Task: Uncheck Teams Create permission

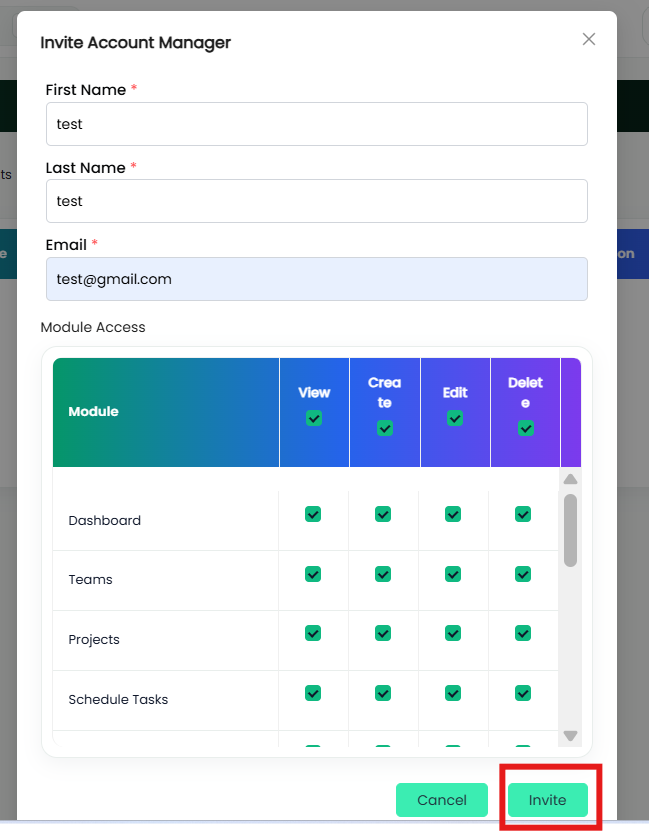Action: [383, 574]
